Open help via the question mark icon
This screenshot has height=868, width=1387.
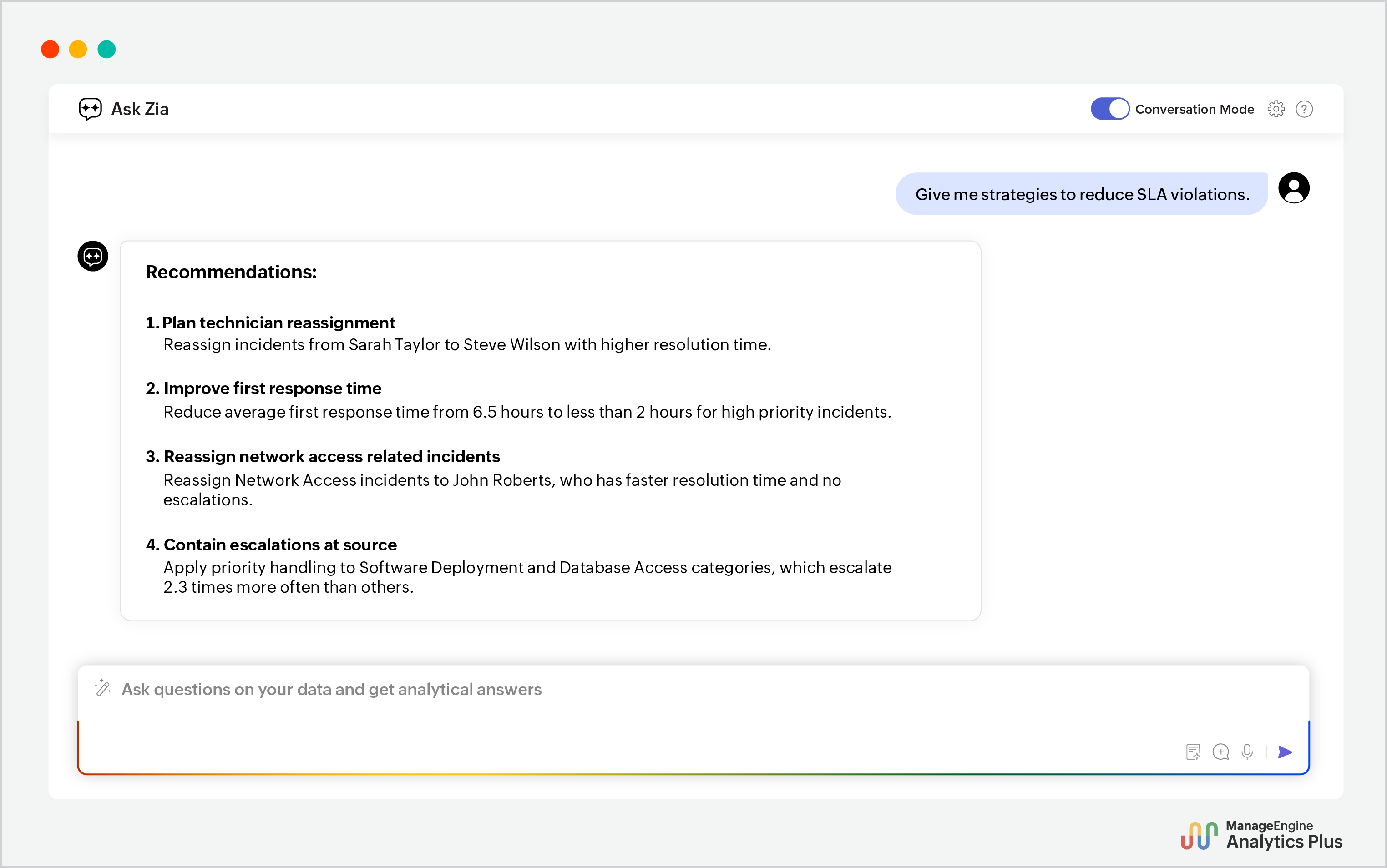[1304, 108]
